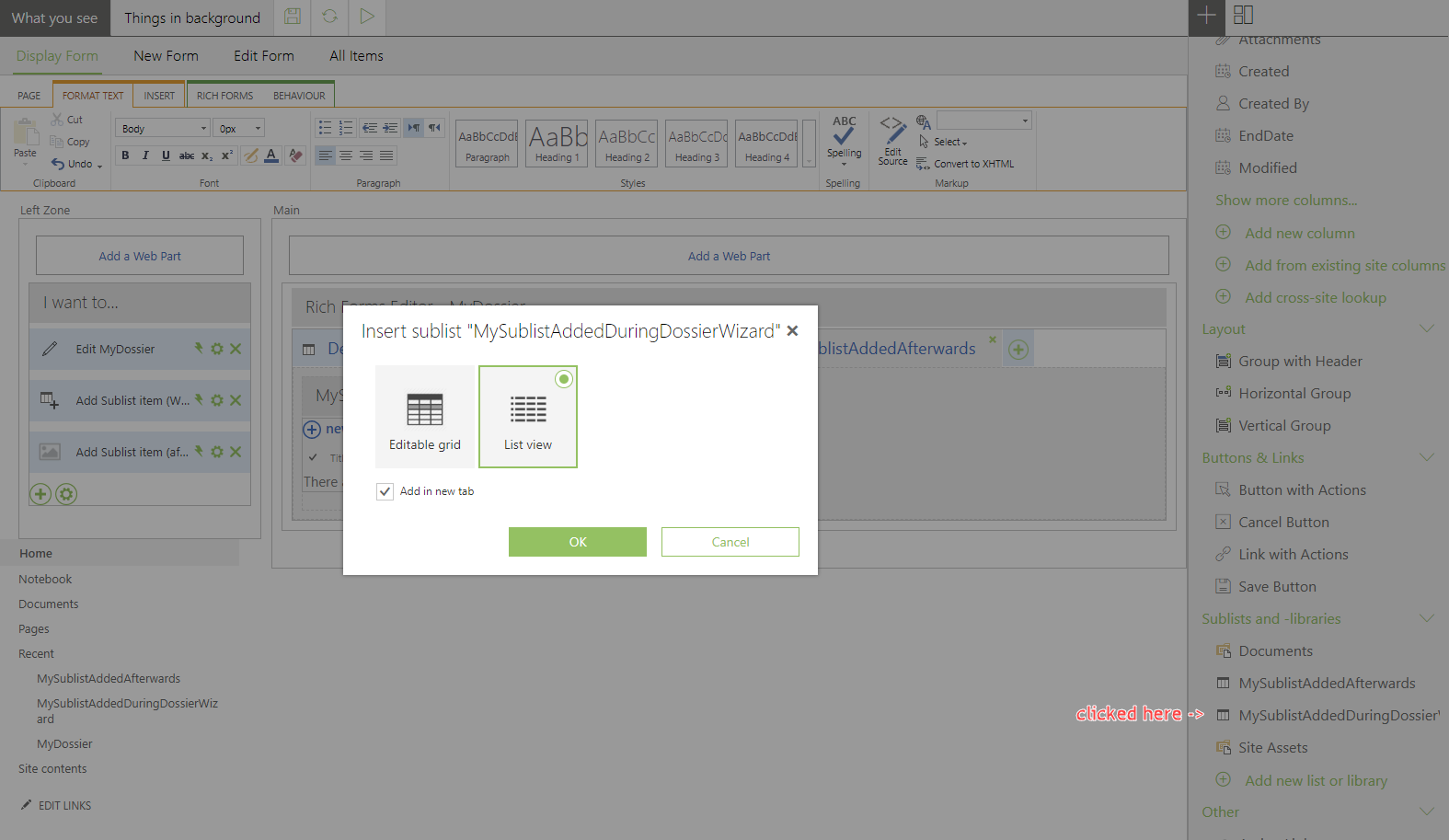Open the Body font dropdown
Viewport: 1449px width, 840px height.
[x=163, y=129]
